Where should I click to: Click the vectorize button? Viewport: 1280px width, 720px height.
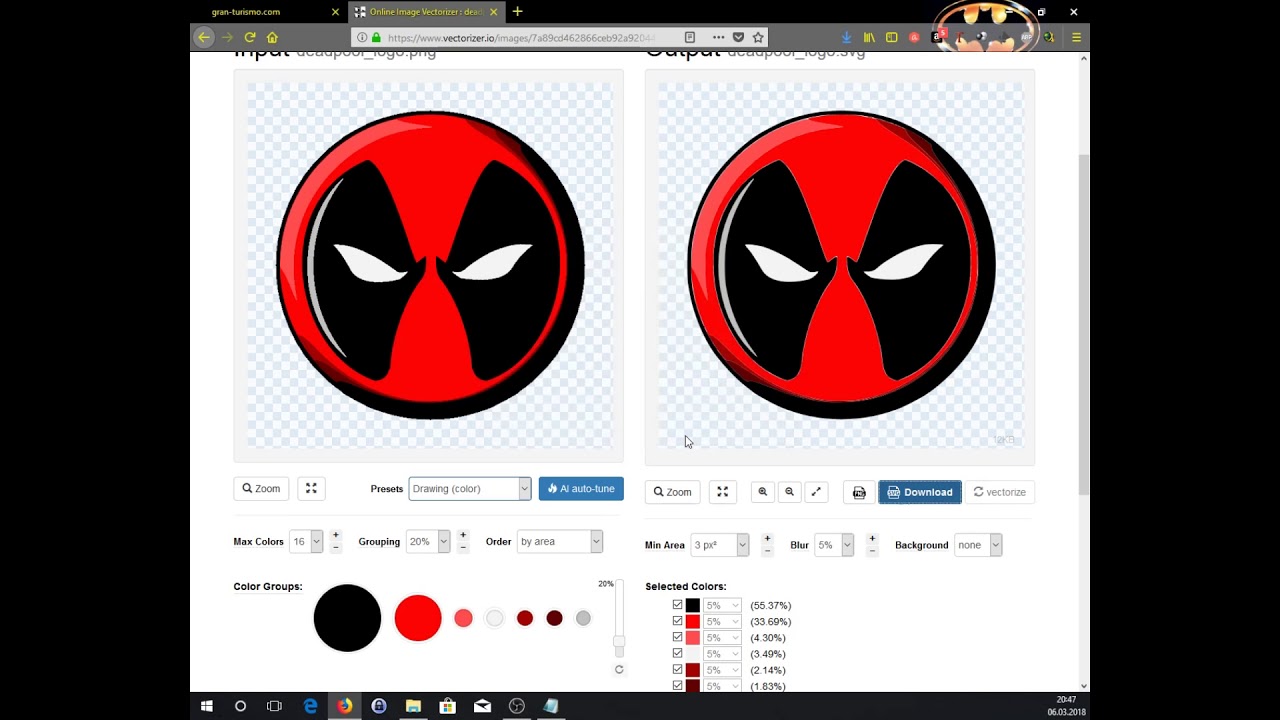[1000, 492]
